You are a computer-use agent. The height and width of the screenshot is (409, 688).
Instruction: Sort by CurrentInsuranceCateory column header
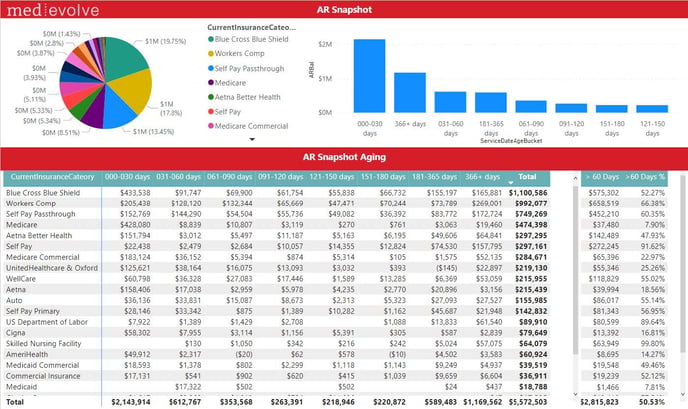[51, 177]
